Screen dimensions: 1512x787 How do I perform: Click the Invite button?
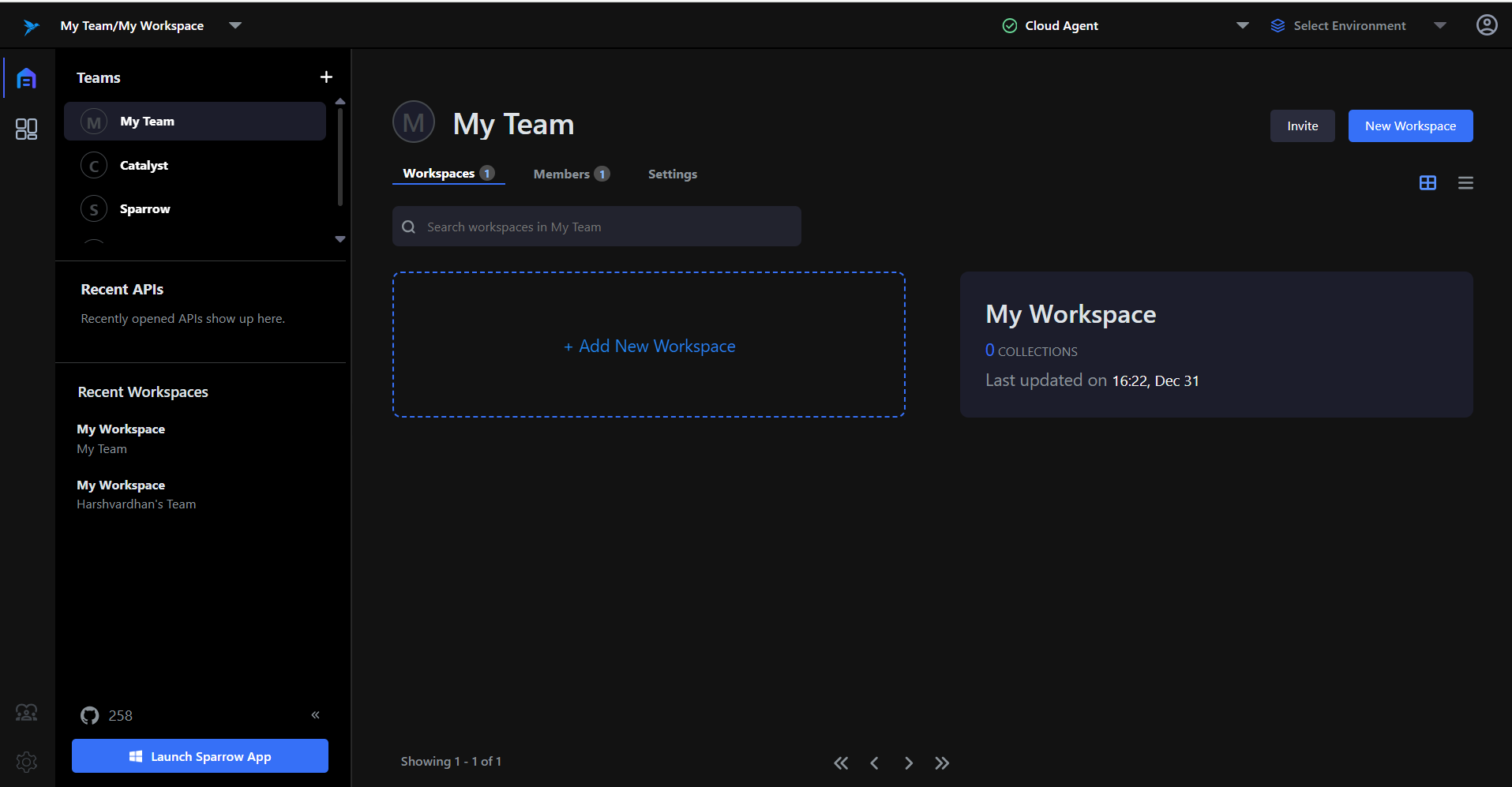pyautogui.click(x=1302, y=126)
